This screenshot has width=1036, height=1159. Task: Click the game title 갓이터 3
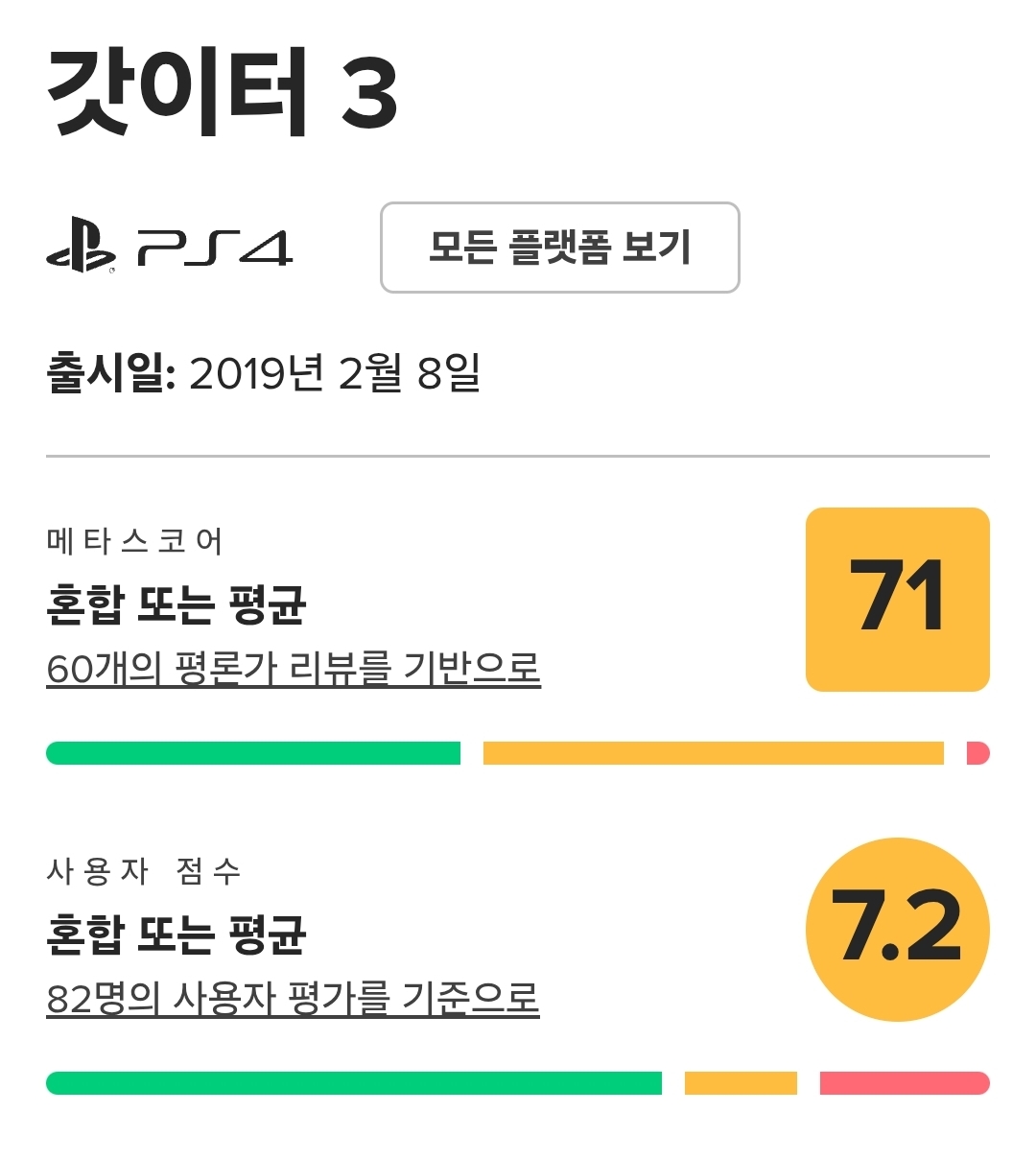click(223, 92)
